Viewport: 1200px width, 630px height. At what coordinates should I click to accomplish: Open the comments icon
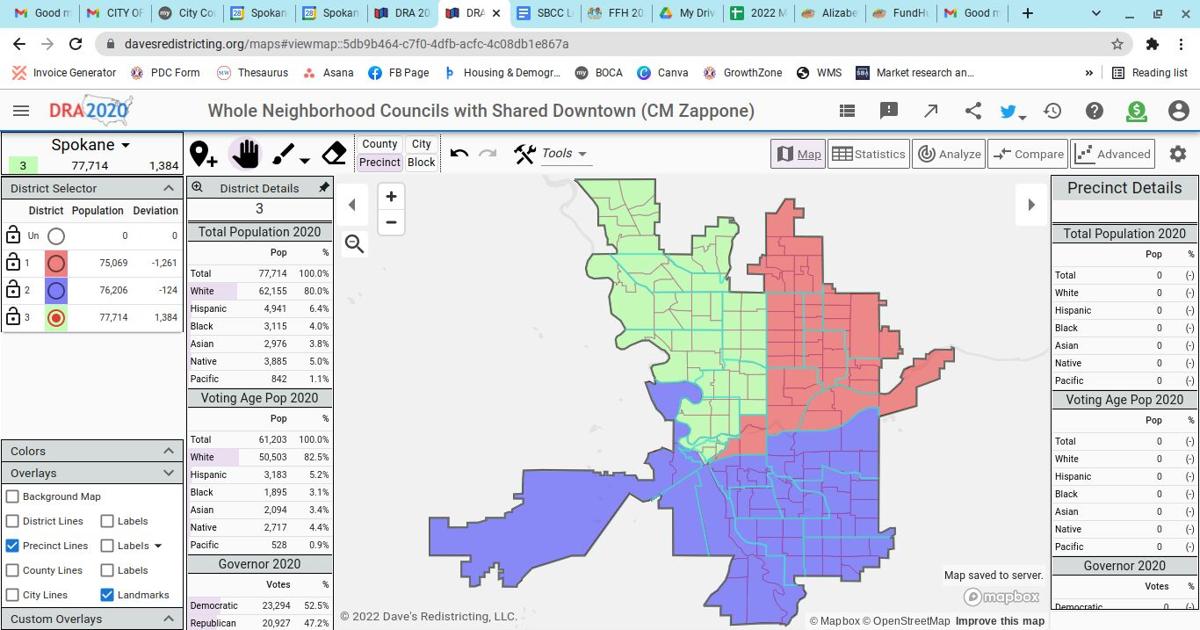(889, 111)
